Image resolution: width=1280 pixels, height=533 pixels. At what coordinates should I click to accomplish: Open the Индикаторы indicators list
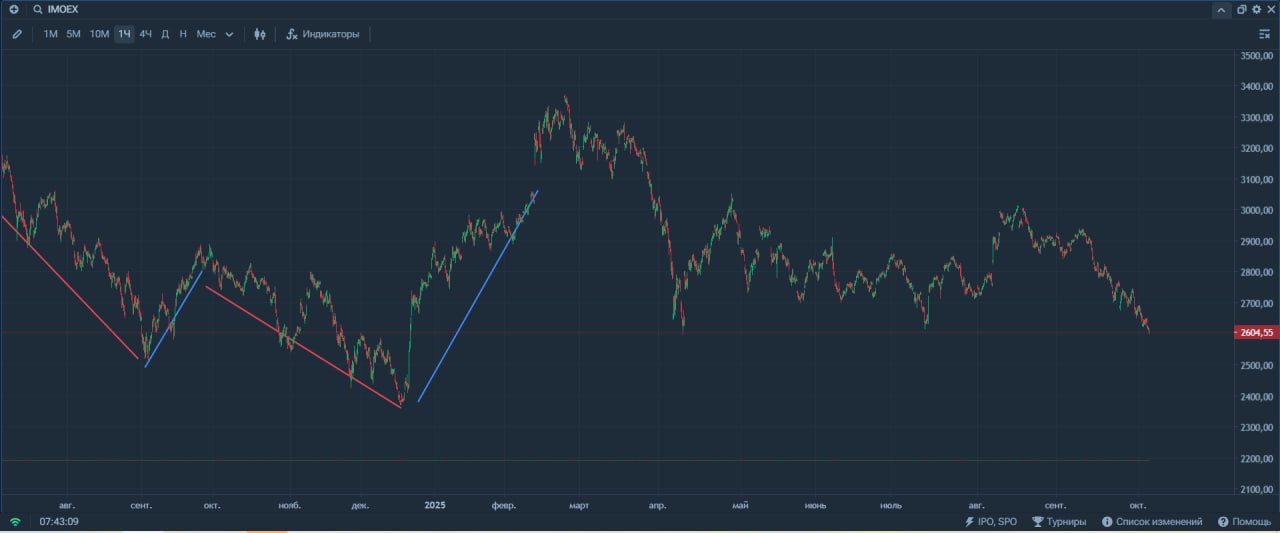click(322, 34)
